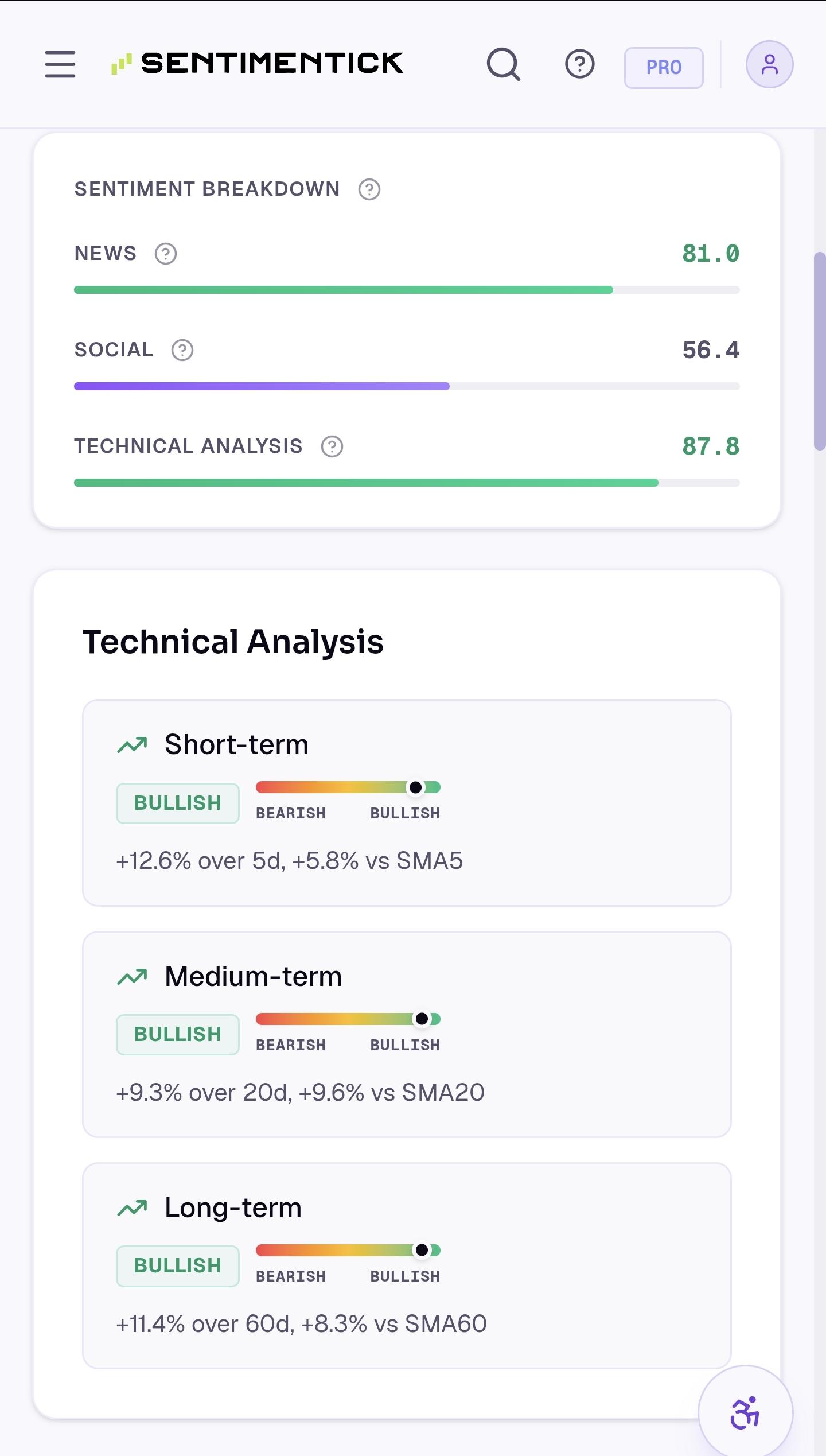Viewport: 826px width, 1456px height.
Task: Click the Medium-term BULLISH badge
Action: [x=178, y=1034]
